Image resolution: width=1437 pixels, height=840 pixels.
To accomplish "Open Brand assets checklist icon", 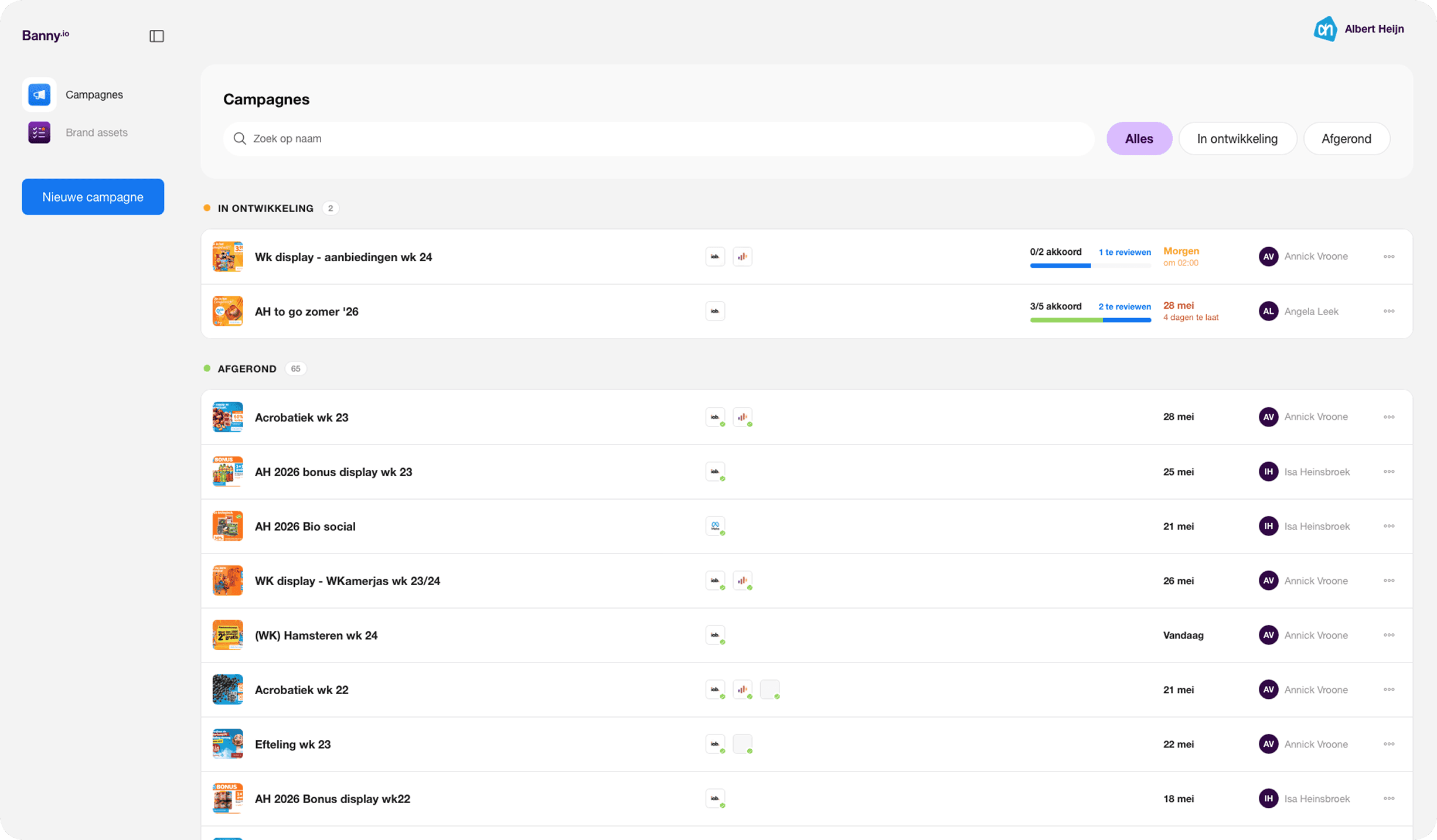I will pos(39,132).
